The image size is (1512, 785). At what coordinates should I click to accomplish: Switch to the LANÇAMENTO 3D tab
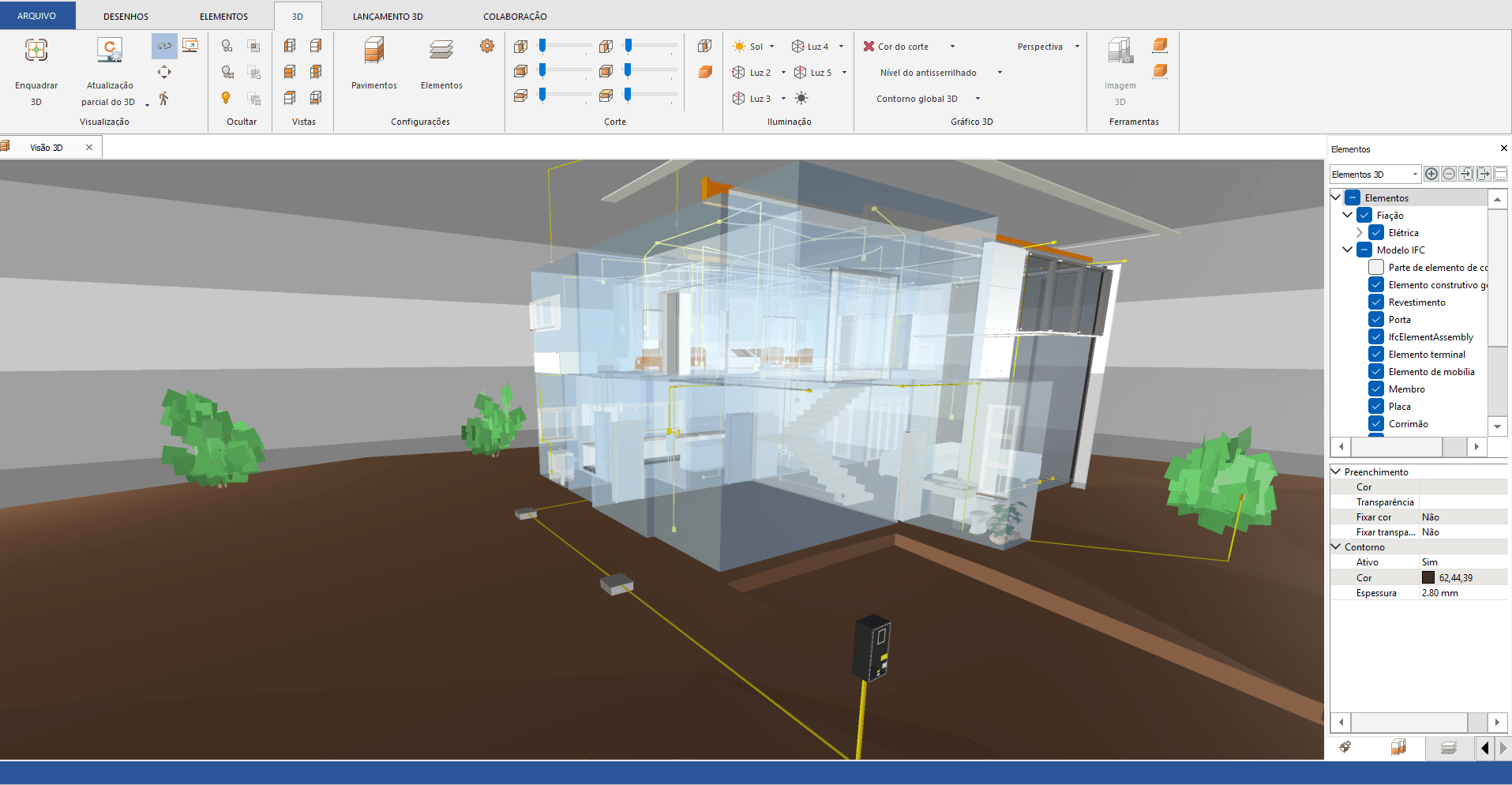[388, 16]
